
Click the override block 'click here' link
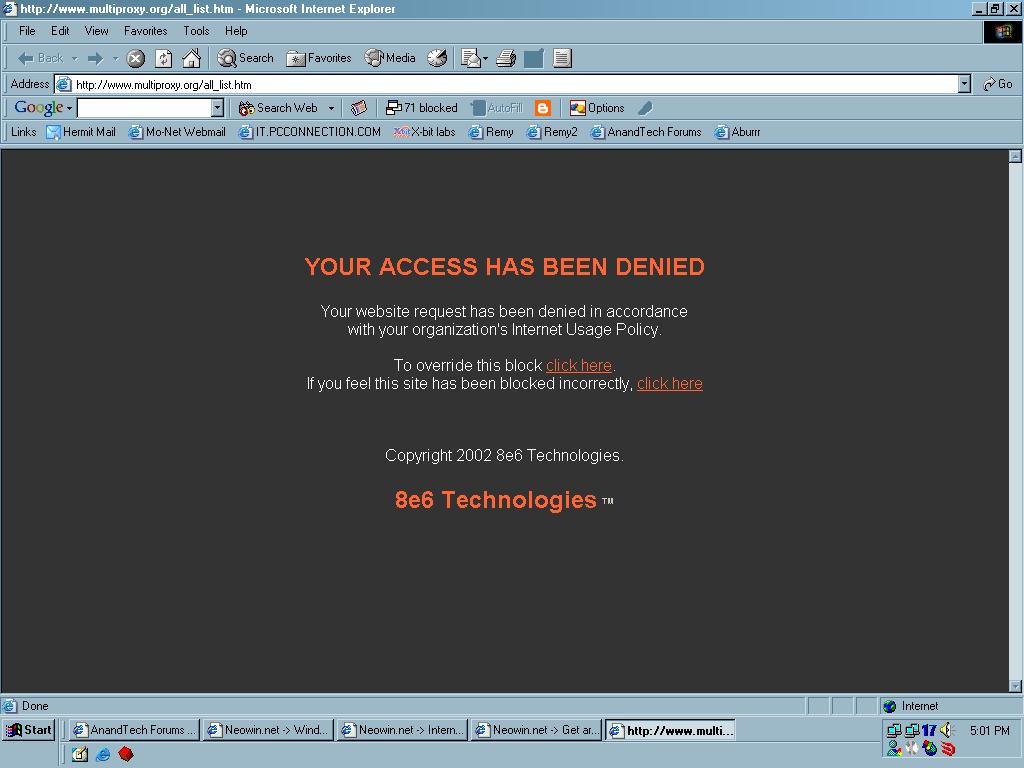(579, 366)
